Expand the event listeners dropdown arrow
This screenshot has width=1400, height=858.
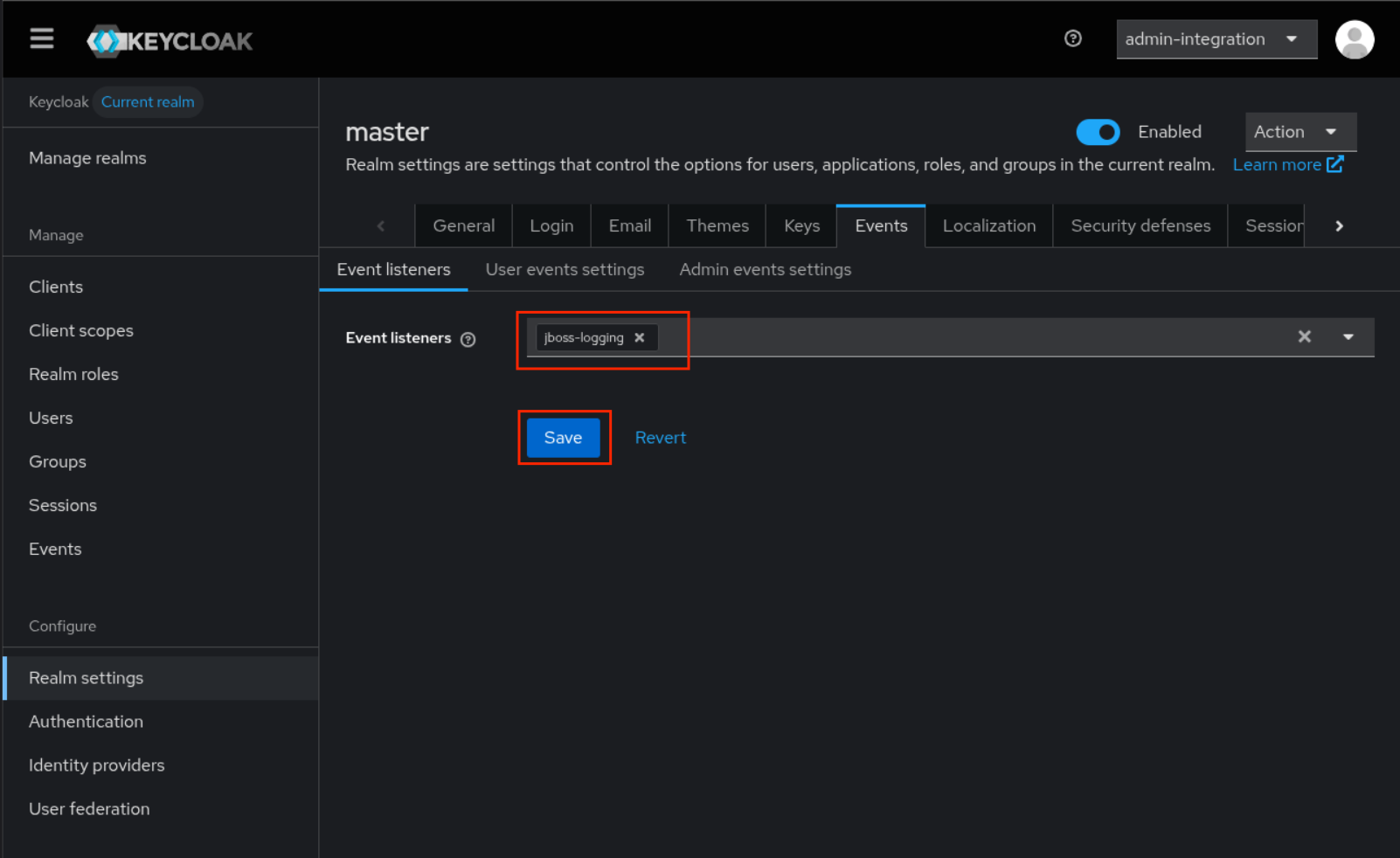[x=1348, y=337]
